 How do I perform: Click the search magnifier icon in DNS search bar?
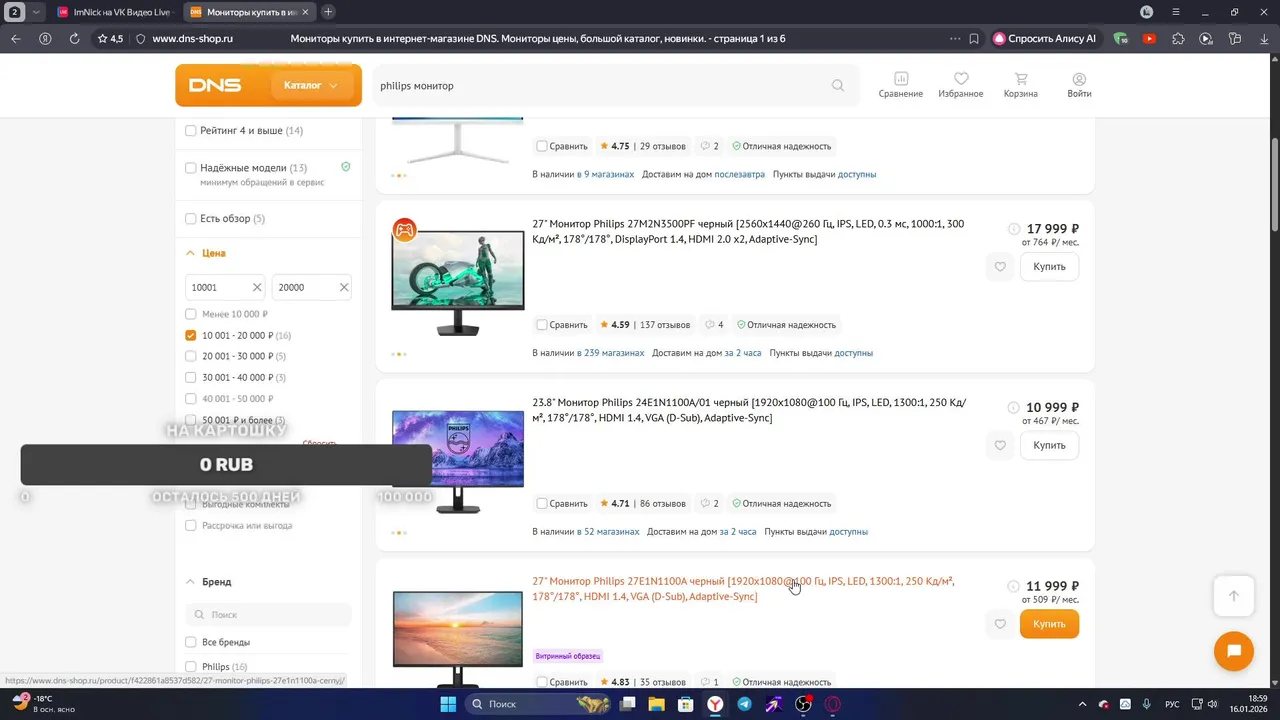tap(838, 85)
